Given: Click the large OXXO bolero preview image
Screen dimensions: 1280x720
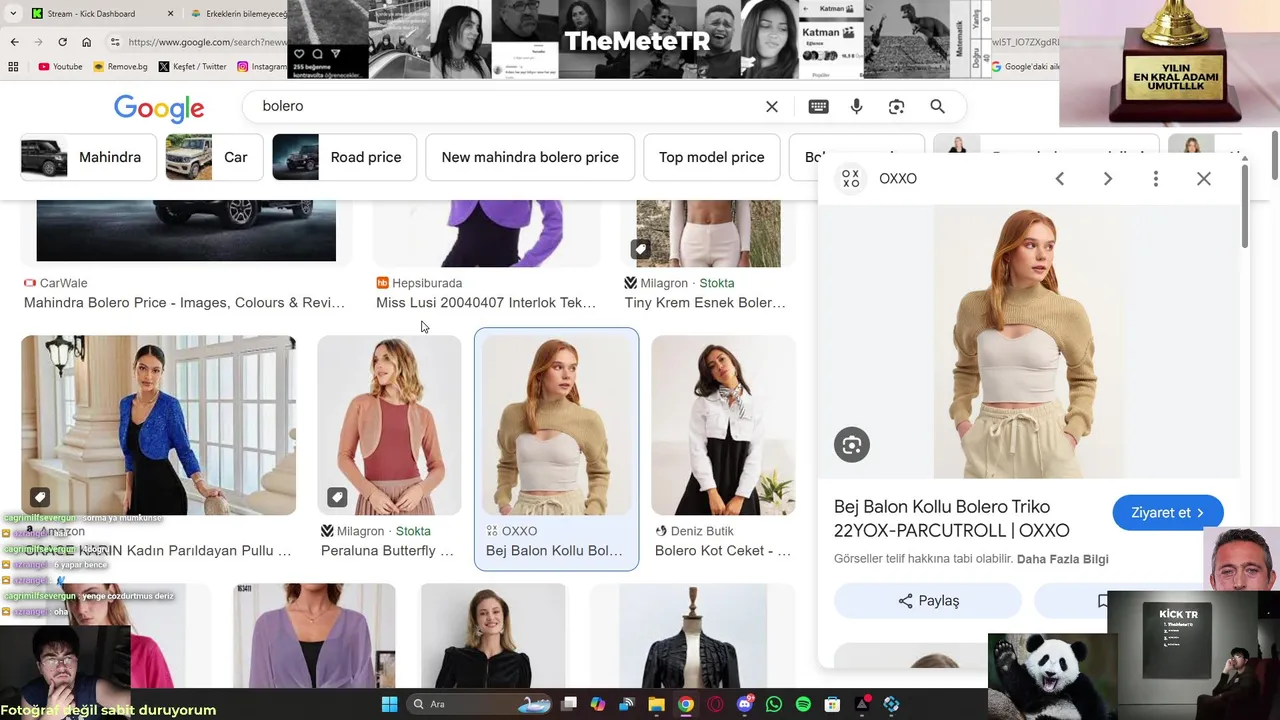Looking at the screenshot, I should point(1029,342).
